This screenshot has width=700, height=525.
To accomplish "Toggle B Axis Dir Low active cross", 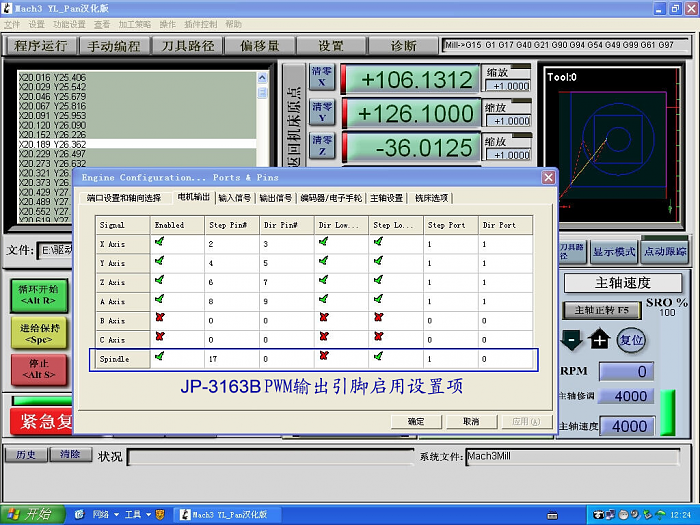I will (x=324, y=317).
